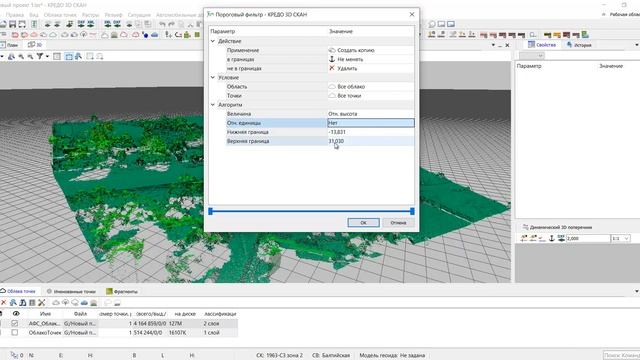The height and width of the screenshot is (360, 640).
Task: Click crossed tools icon in clouds panel toolbar
Action: 41,302
